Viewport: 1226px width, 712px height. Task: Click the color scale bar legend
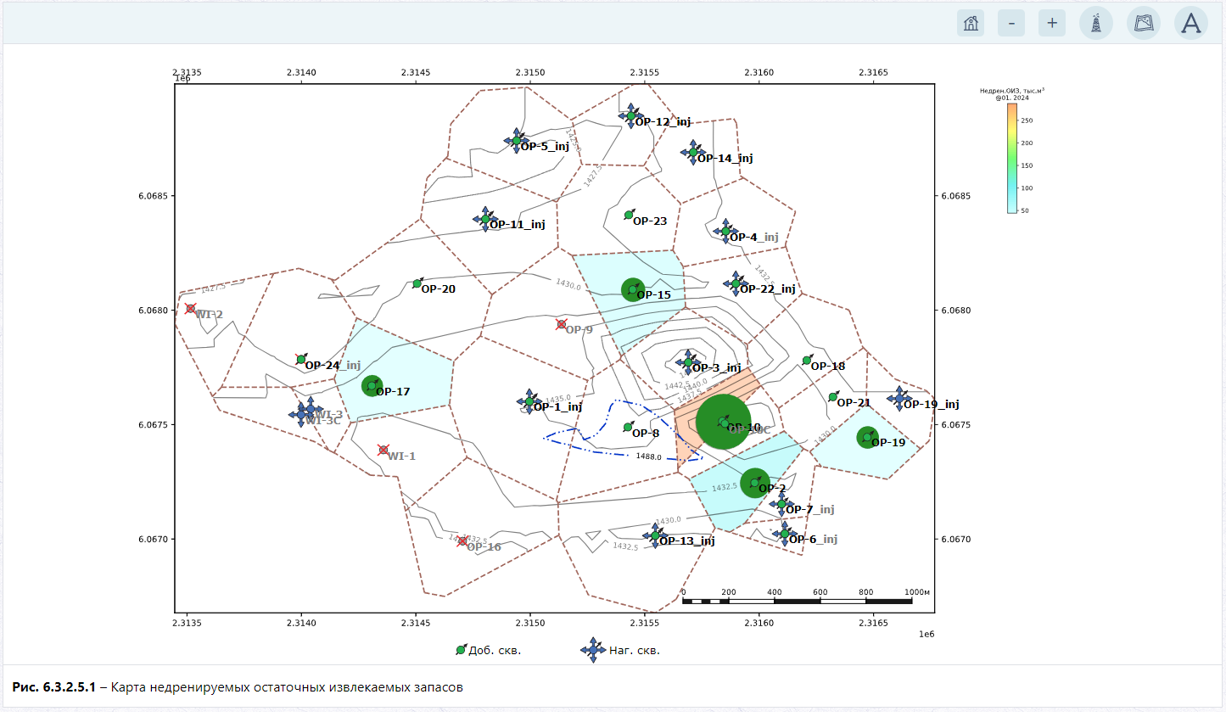tap(1012, 158)
